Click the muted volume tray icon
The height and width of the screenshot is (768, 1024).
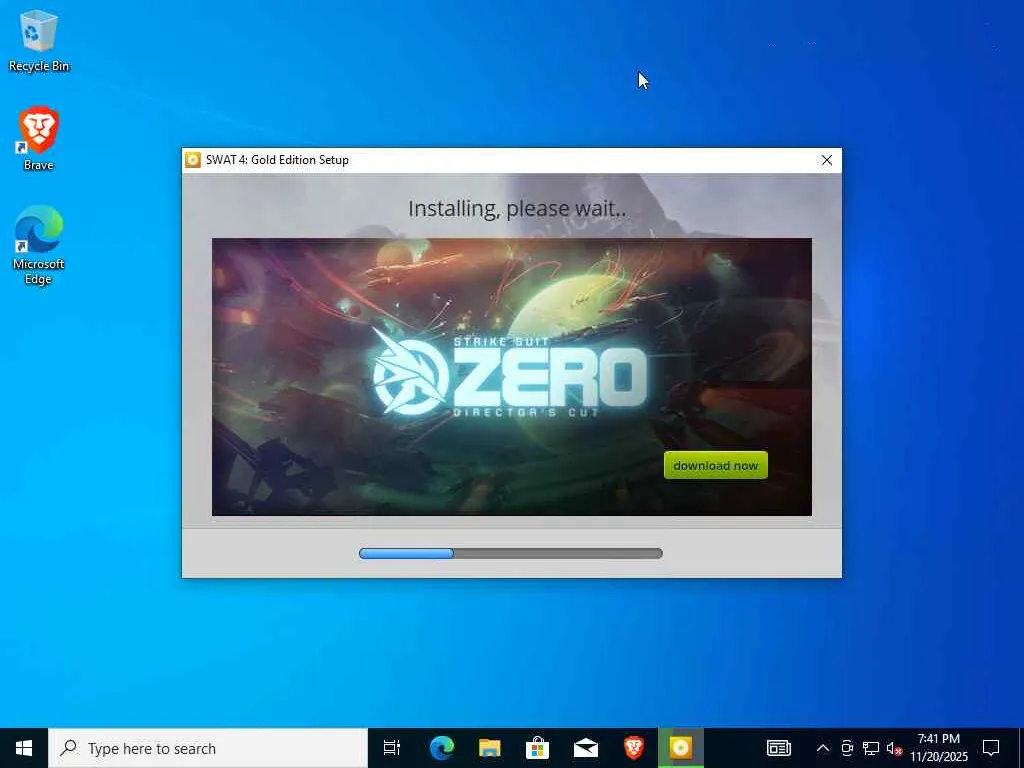click(894, 748)
